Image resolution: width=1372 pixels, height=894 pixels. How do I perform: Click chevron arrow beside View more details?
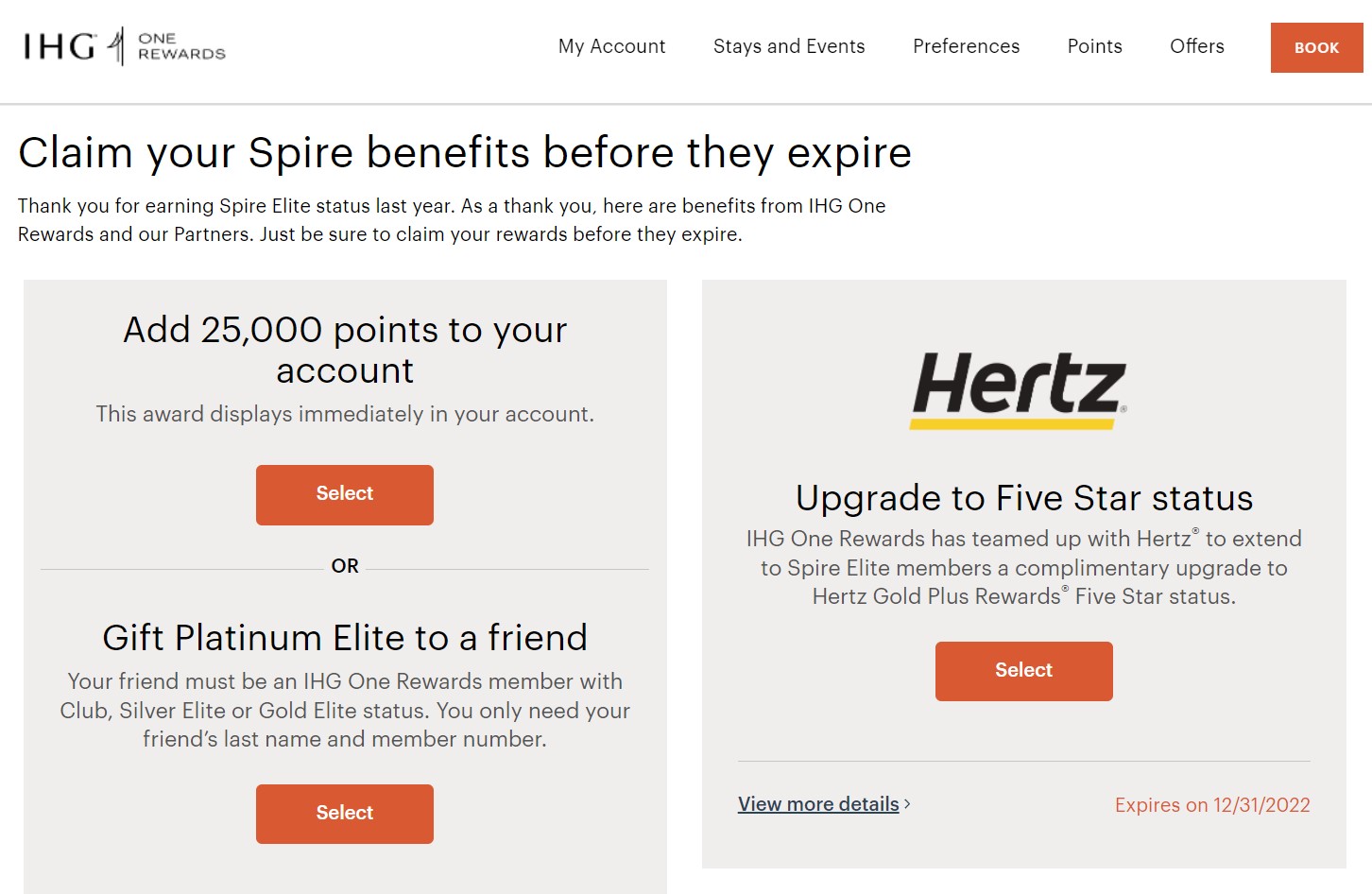(x=907, y=804)
